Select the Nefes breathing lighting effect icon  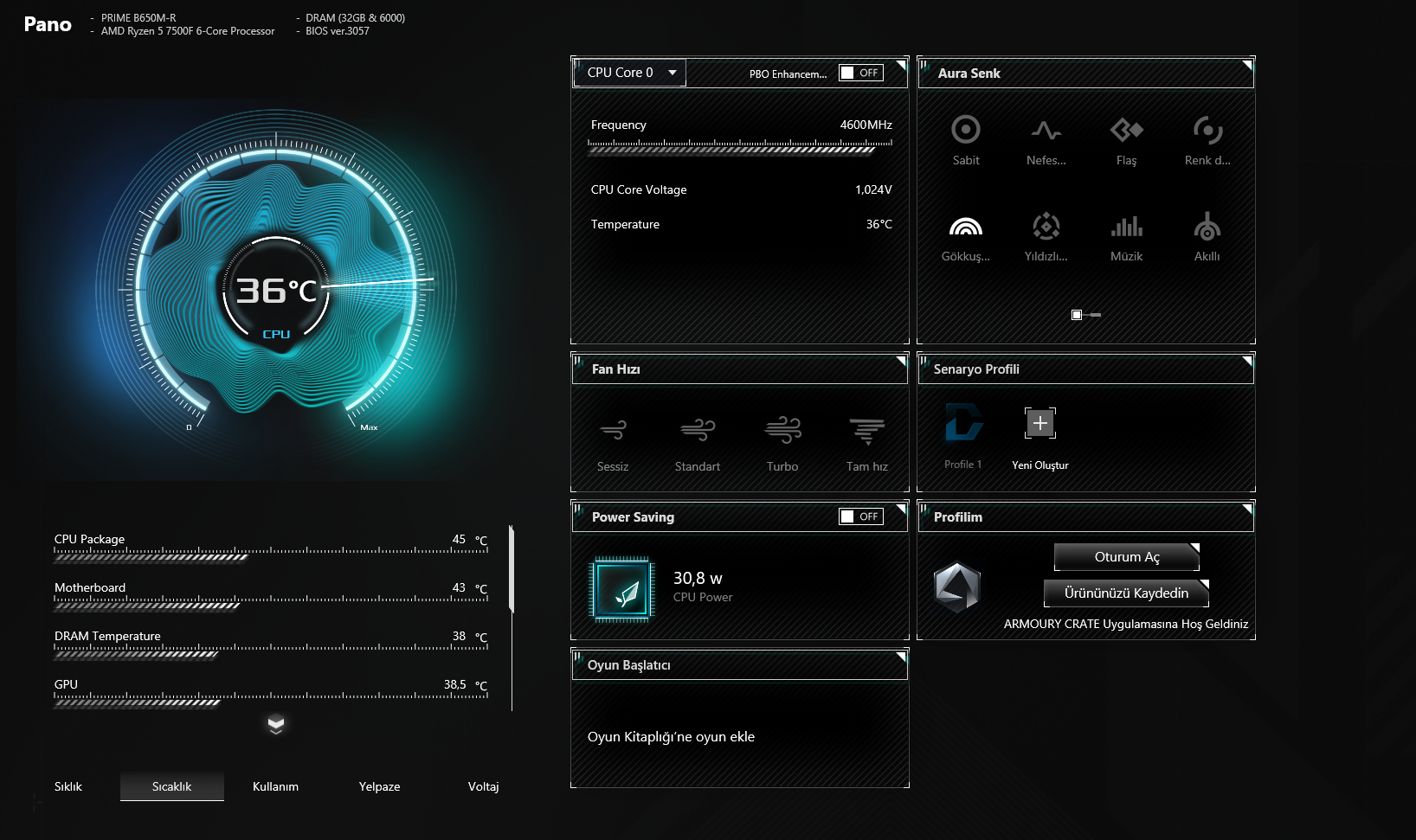point(1046,130)
